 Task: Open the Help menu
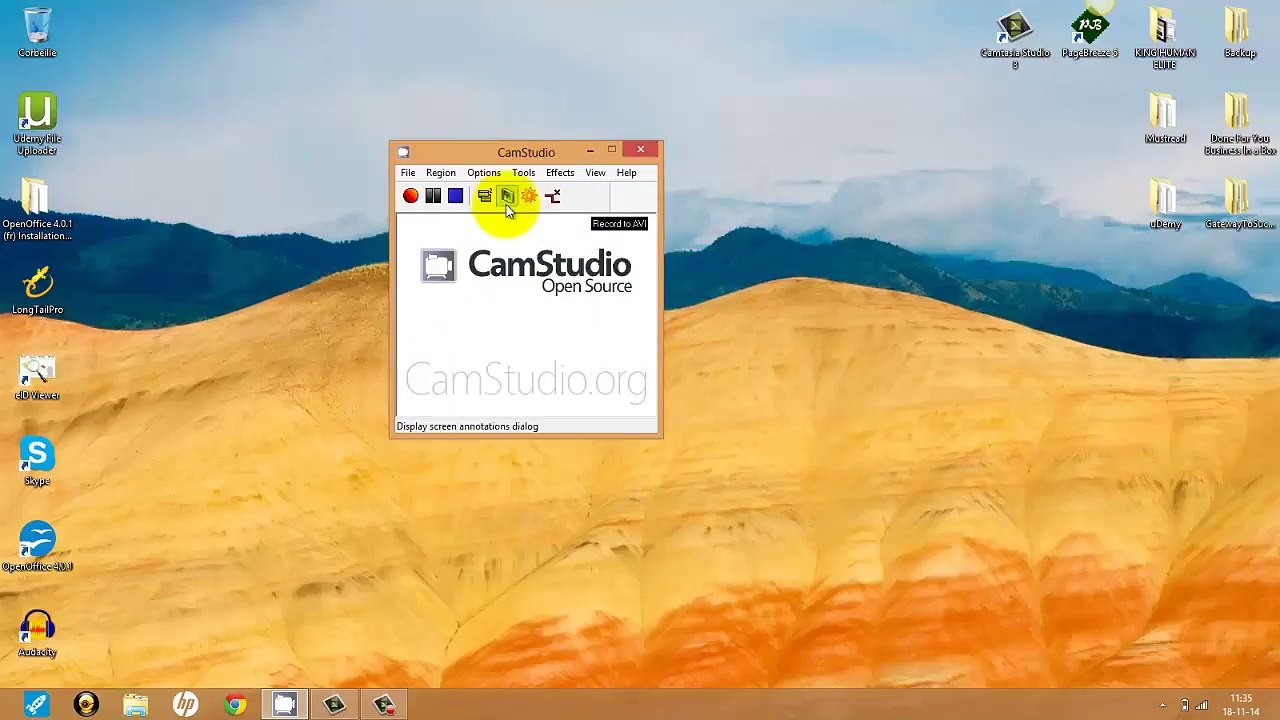(x=626, y=173)
